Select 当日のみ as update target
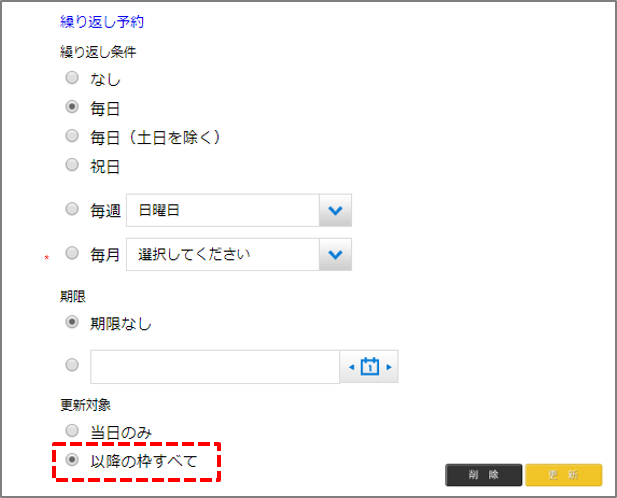The height and width of the screenshot is (498, 617). (72, 431)
